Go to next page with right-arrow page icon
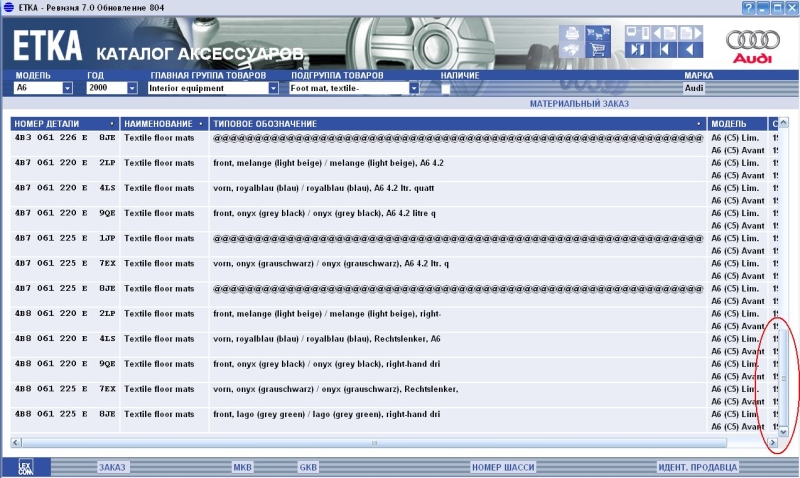Screen dimensions: 800x478 coord(691,34)
